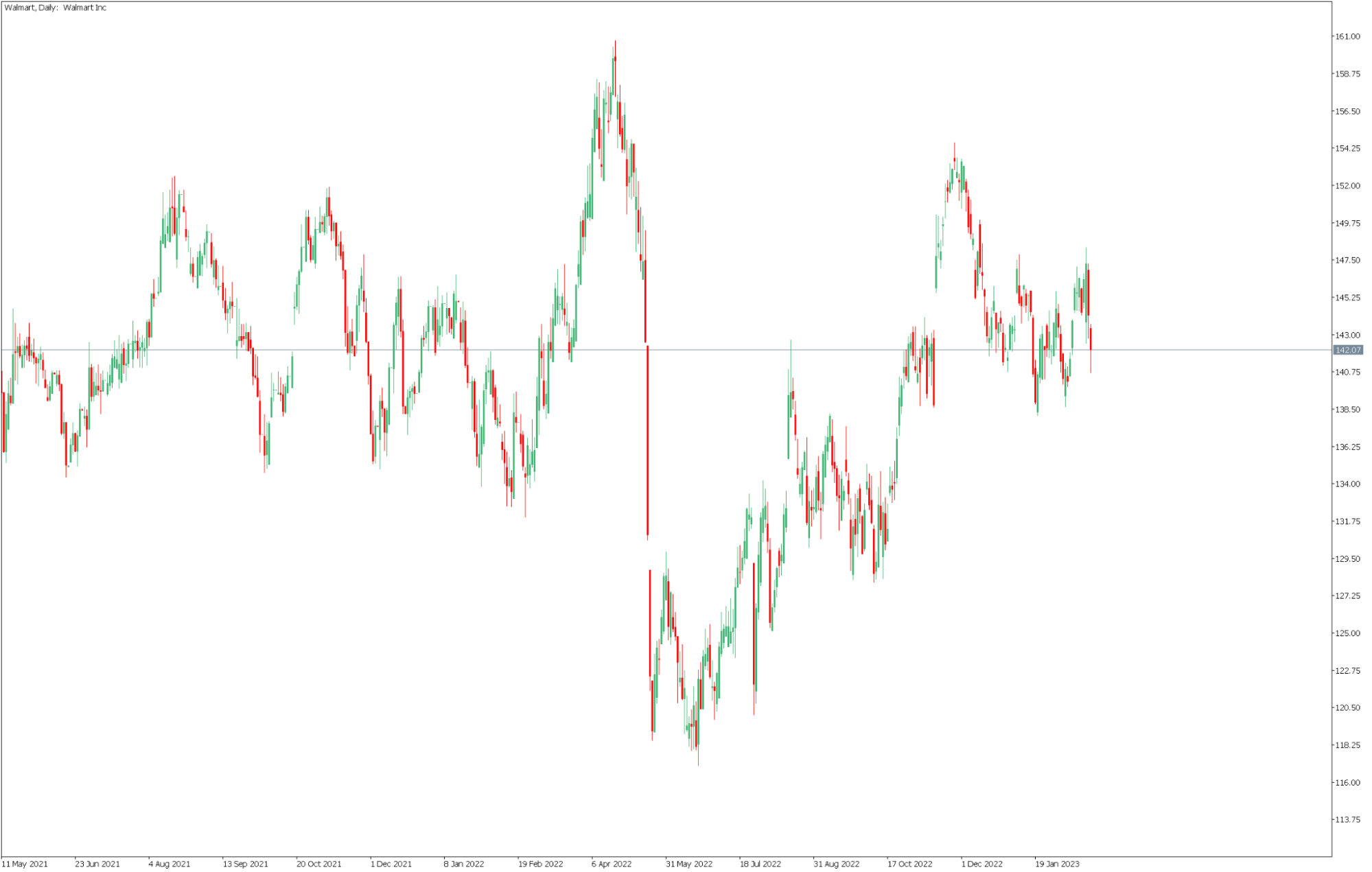
Task: Click the '8 Jan 2022' date label
Action: [x=464, y=864]
